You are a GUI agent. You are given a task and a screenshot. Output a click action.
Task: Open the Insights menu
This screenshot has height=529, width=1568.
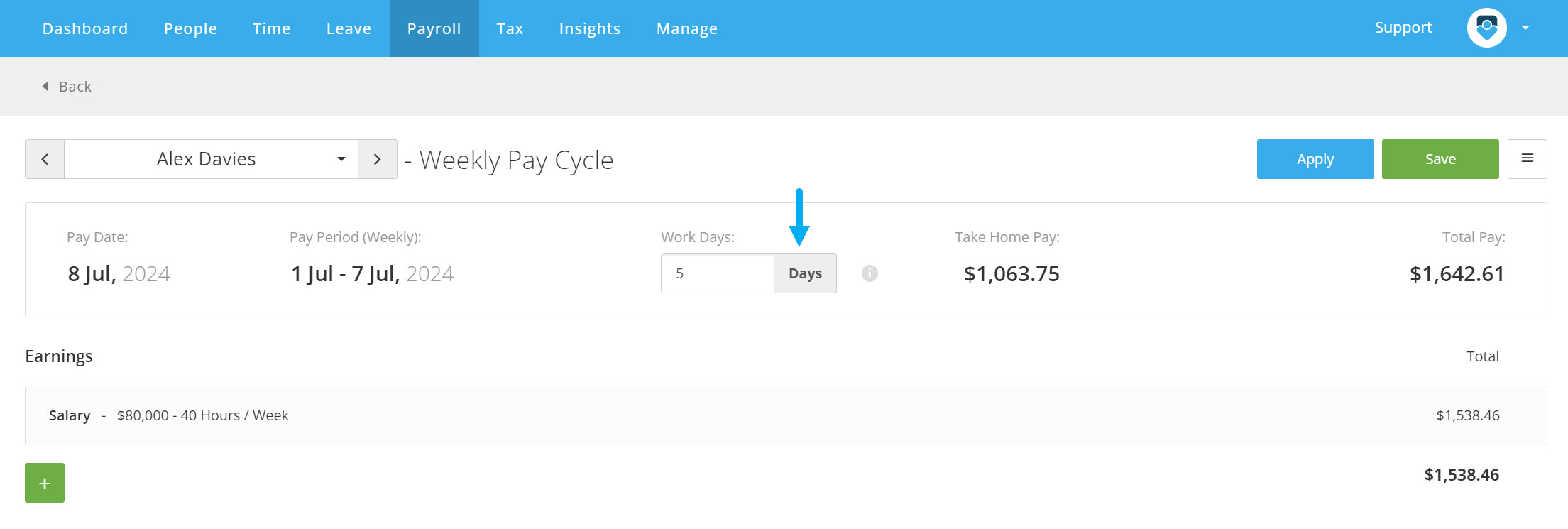589,28
